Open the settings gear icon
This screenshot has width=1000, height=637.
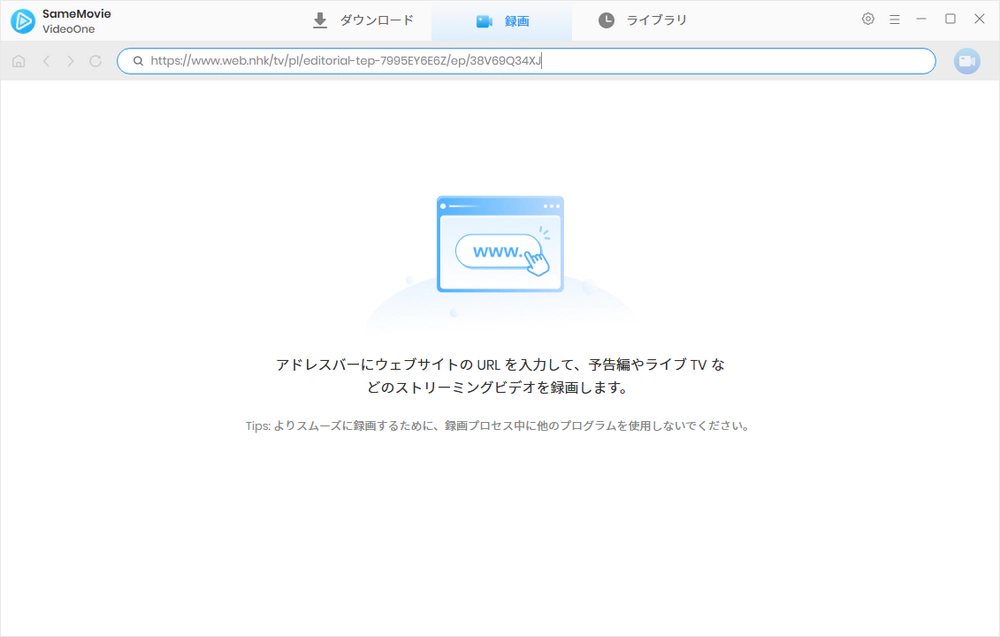click(x=868, y=18)
